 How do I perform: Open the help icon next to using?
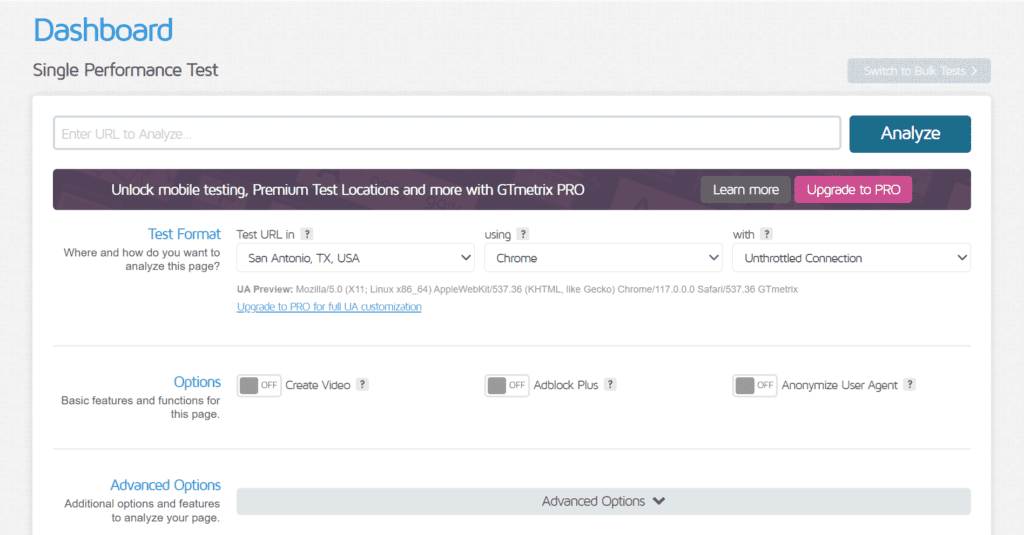[522, 234]
